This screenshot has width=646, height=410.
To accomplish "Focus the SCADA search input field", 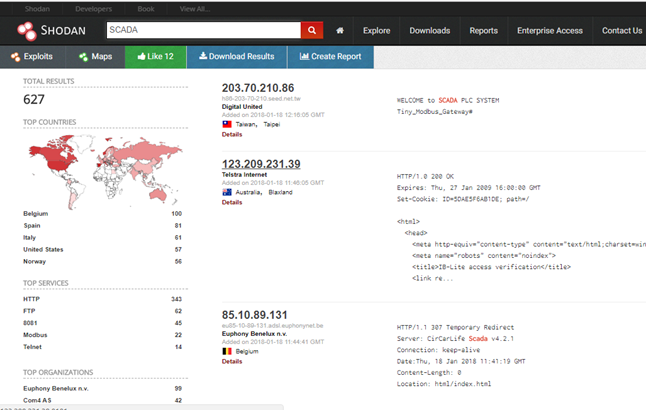I will coord(201,30).
